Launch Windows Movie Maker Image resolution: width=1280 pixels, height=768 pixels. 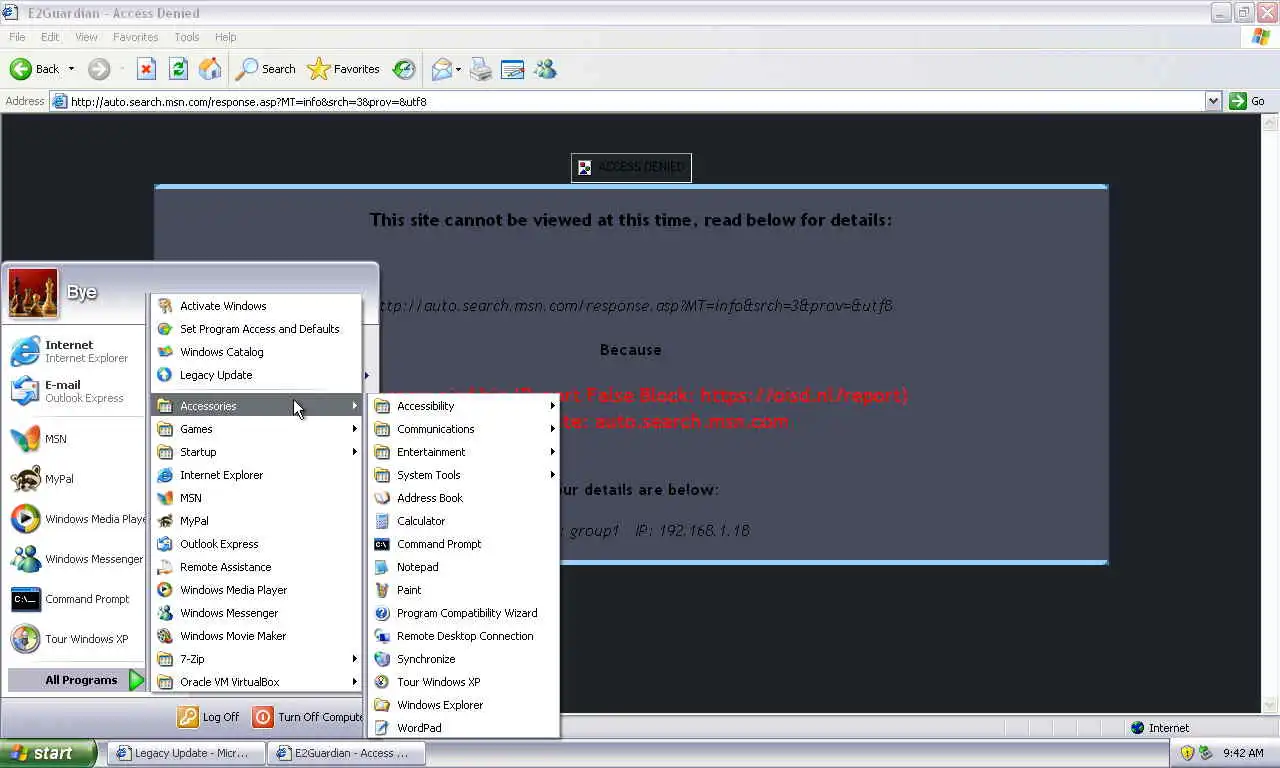coord(256,636)
